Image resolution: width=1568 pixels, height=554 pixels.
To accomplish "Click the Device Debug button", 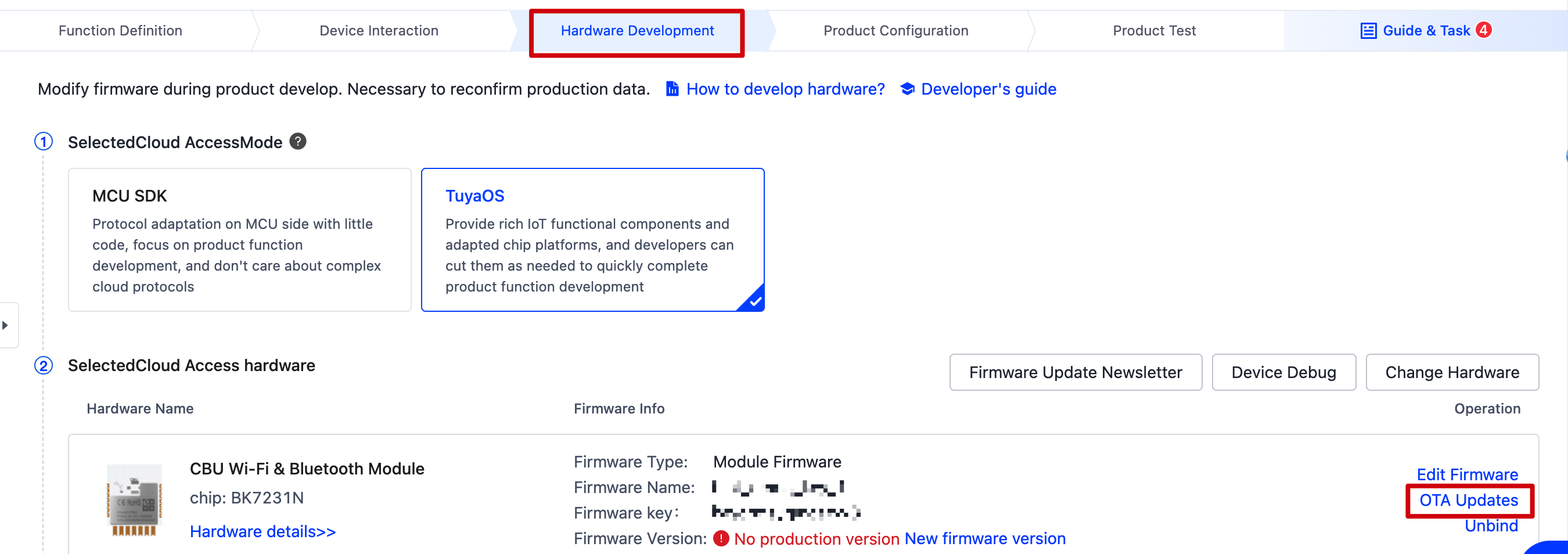I will [1284, 372].
